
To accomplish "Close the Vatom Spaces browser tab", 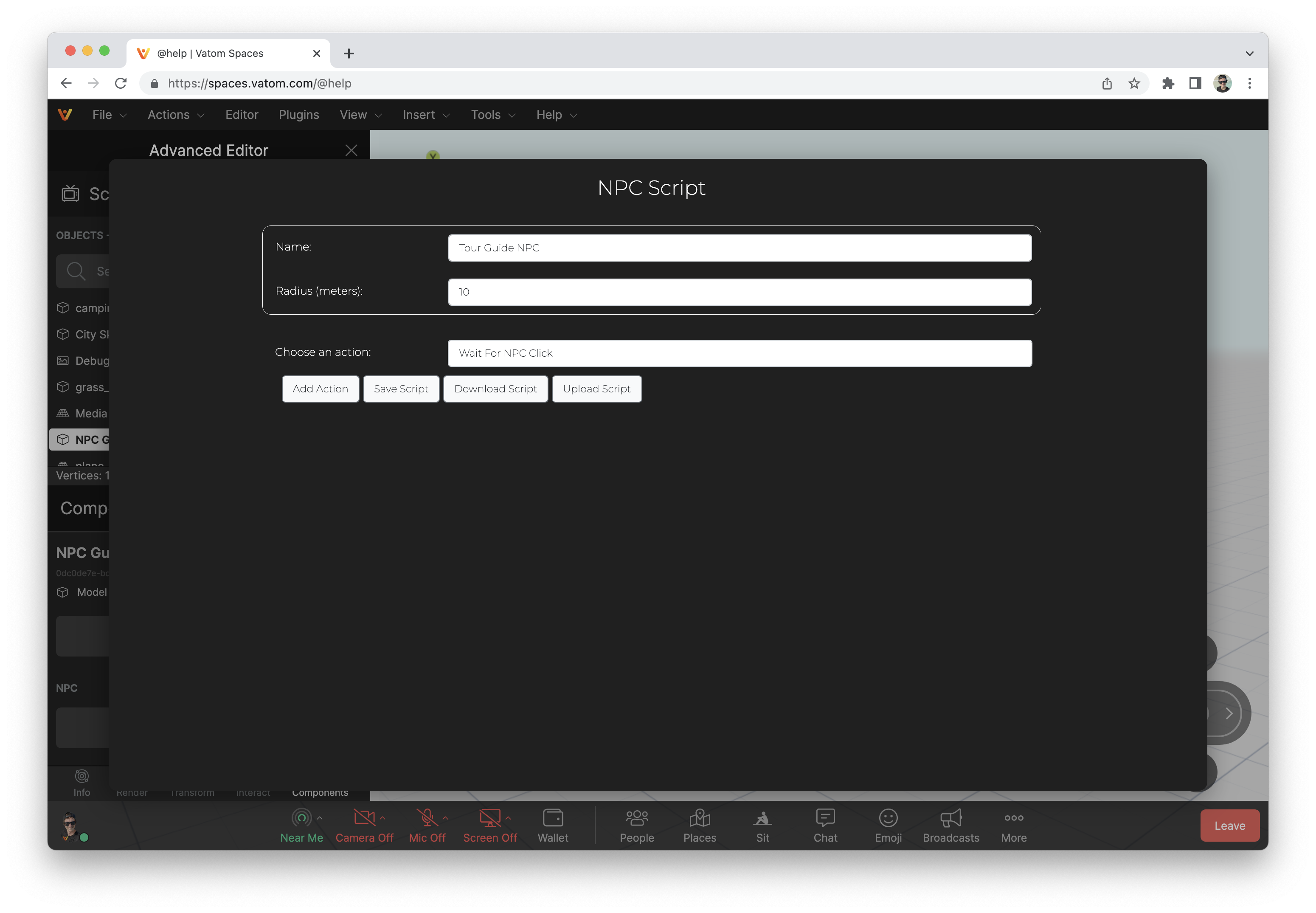I will tap(316, 54).
